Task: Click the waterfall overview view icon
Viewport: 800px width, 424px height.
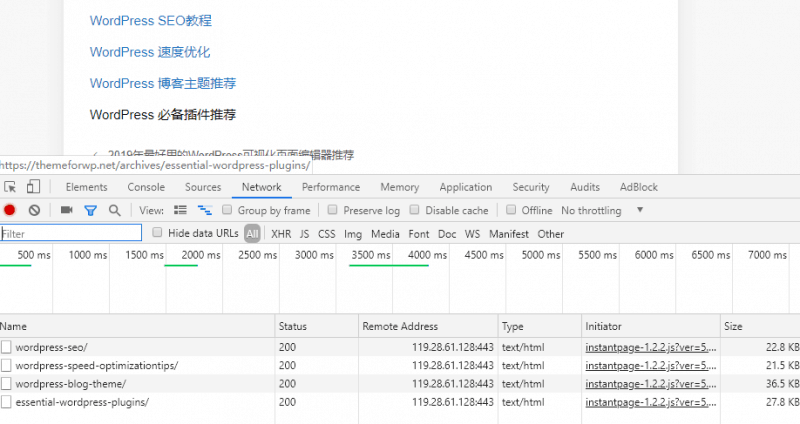Action: [205, 211]
